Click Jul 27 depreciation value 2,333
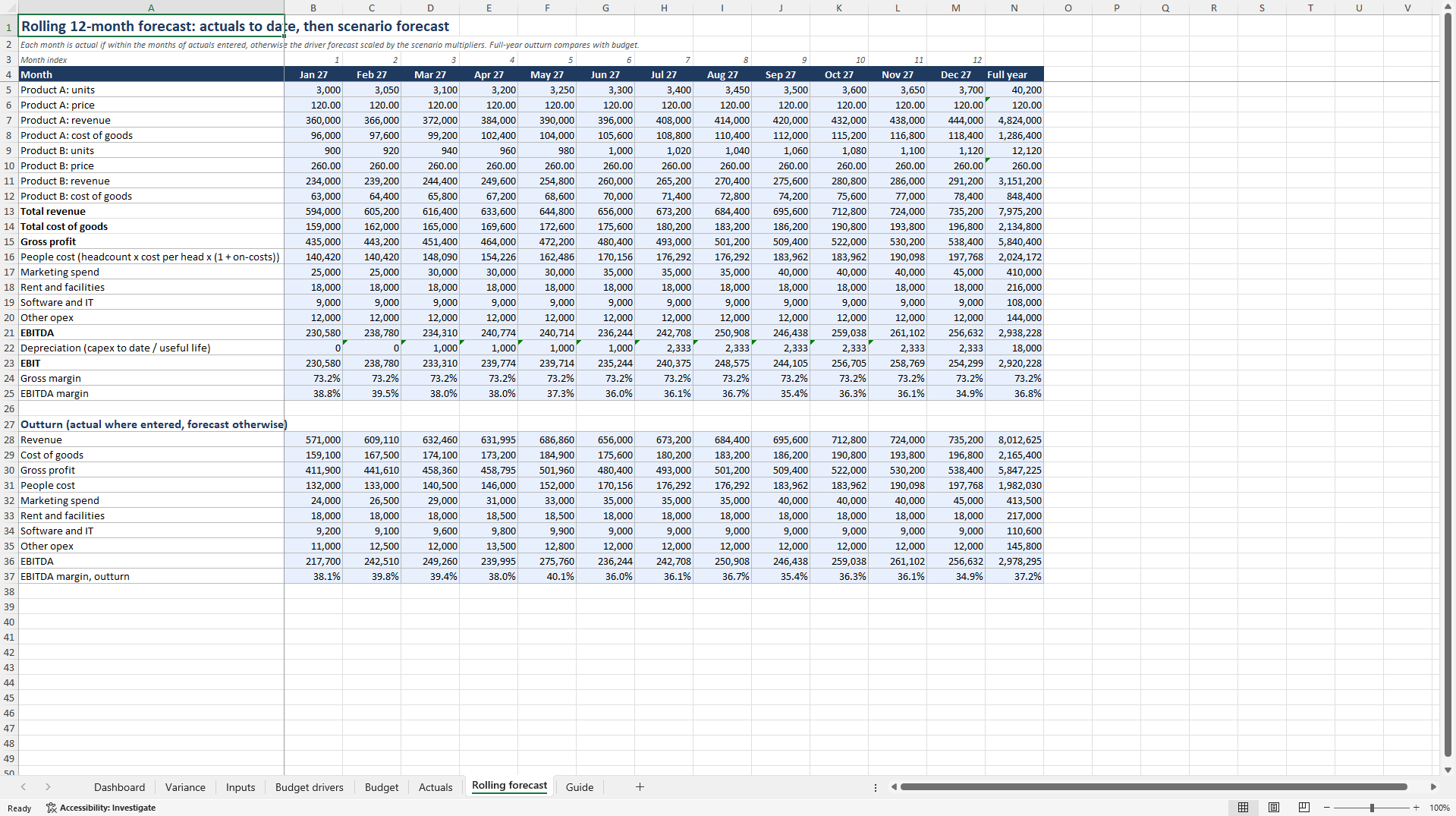This screenshot has width=1456, height=816. pos(664,348)
